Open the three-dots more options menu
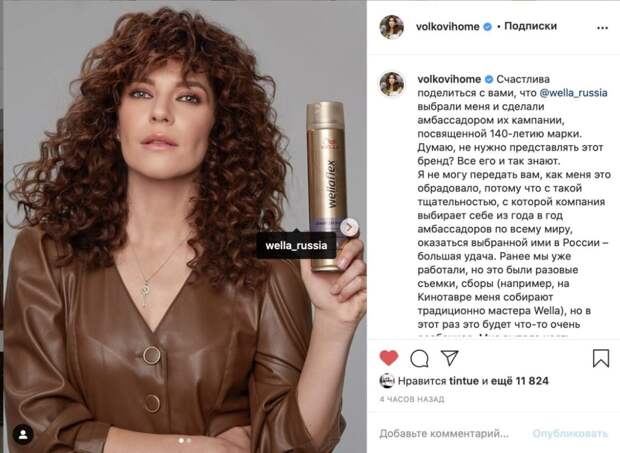The image size is (620, 453). 602,28
